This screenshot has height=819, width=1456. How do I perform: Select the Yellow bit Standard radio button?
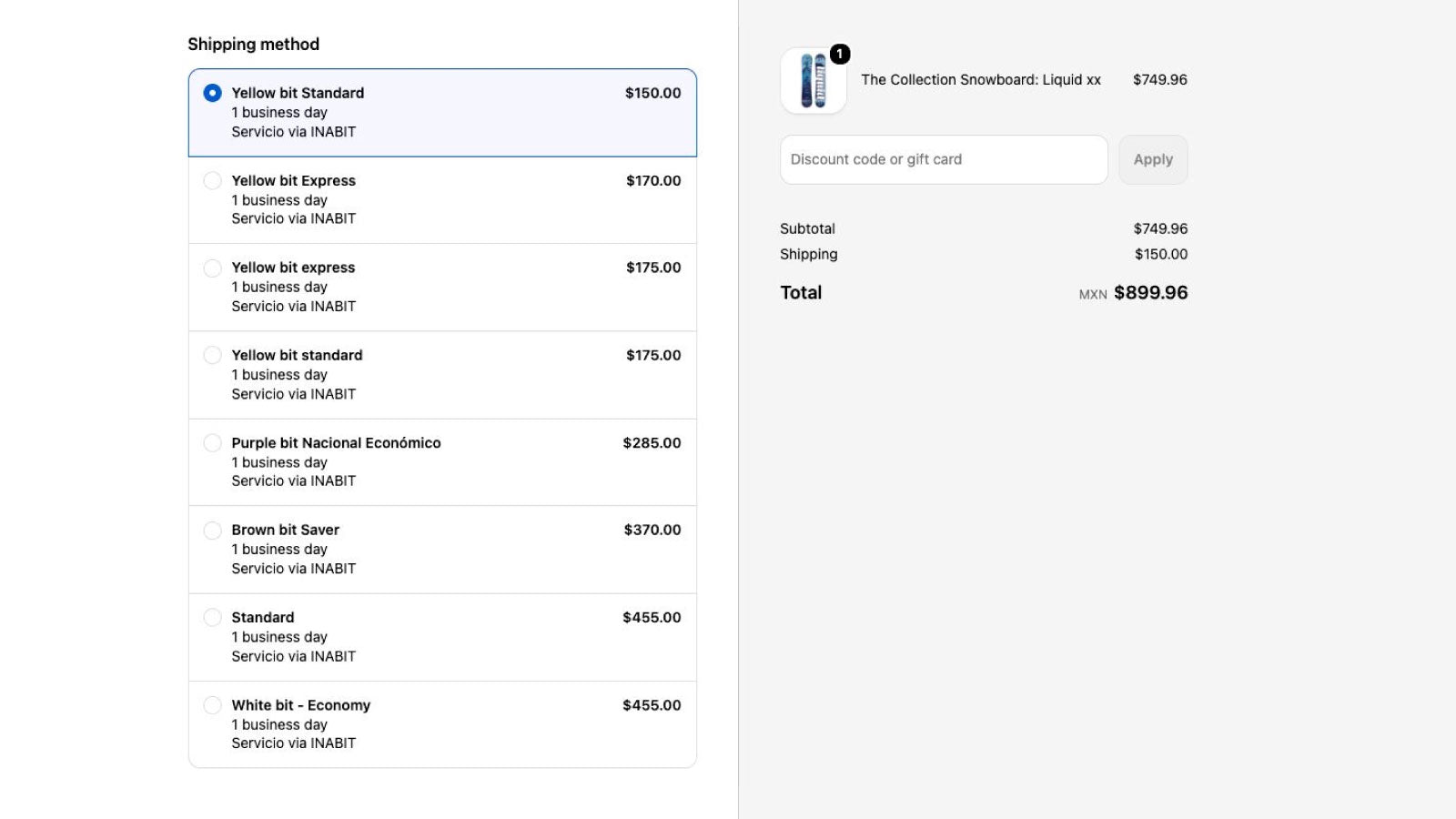click(212, 93)
